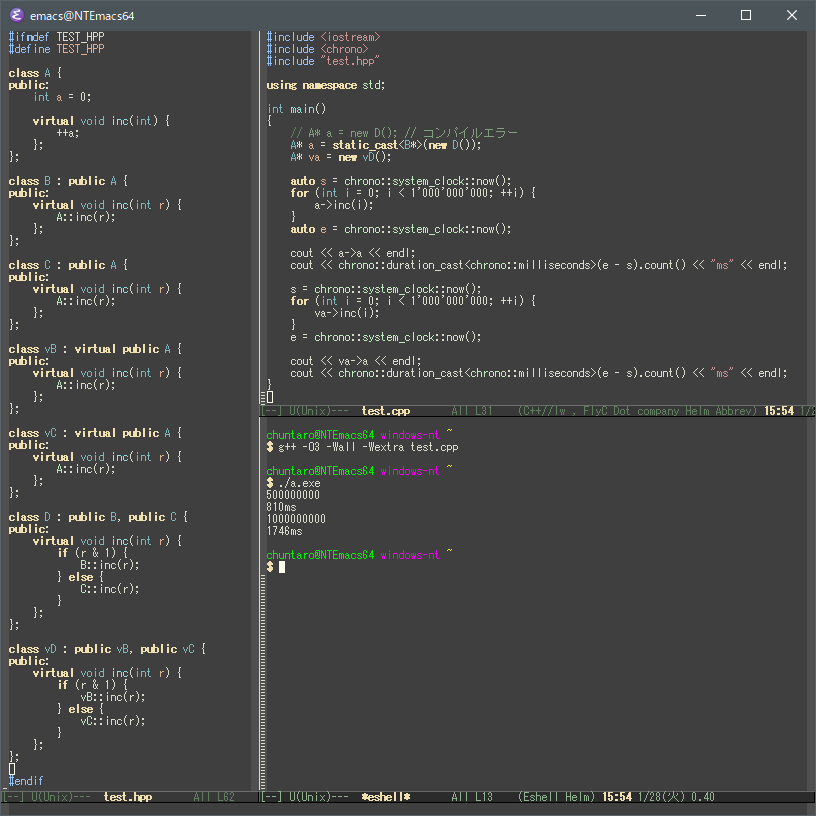The image size is (816, 816).
Task: Click L62 line indicator in test.hpp mode line
Action: (x=226, y=797)
